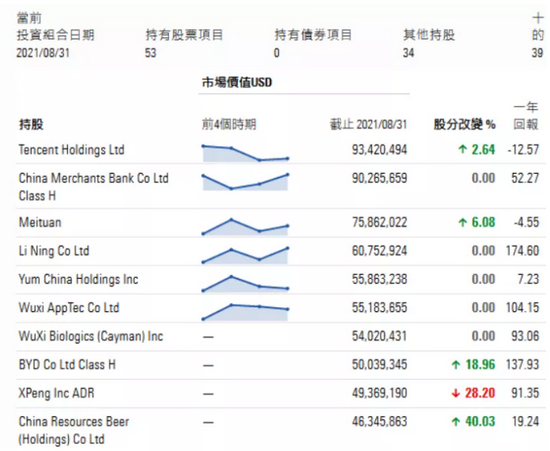Click the market value 93,420,494
The height and width of the screenshot is (451, 550).
pyautogui.click(x=380, y=150)
